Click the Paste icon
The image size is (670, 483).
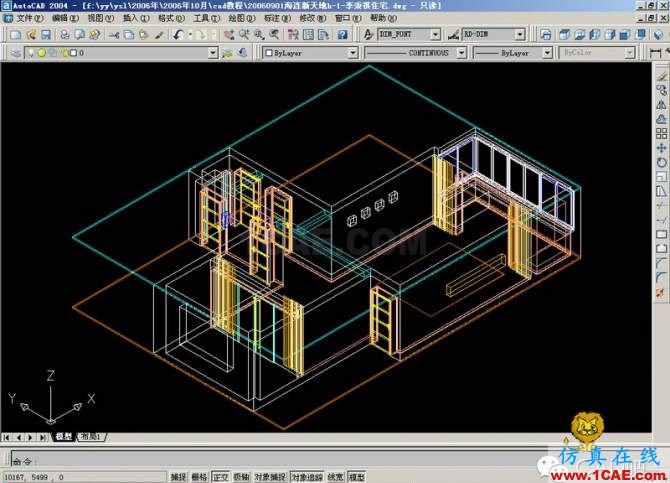144,35
